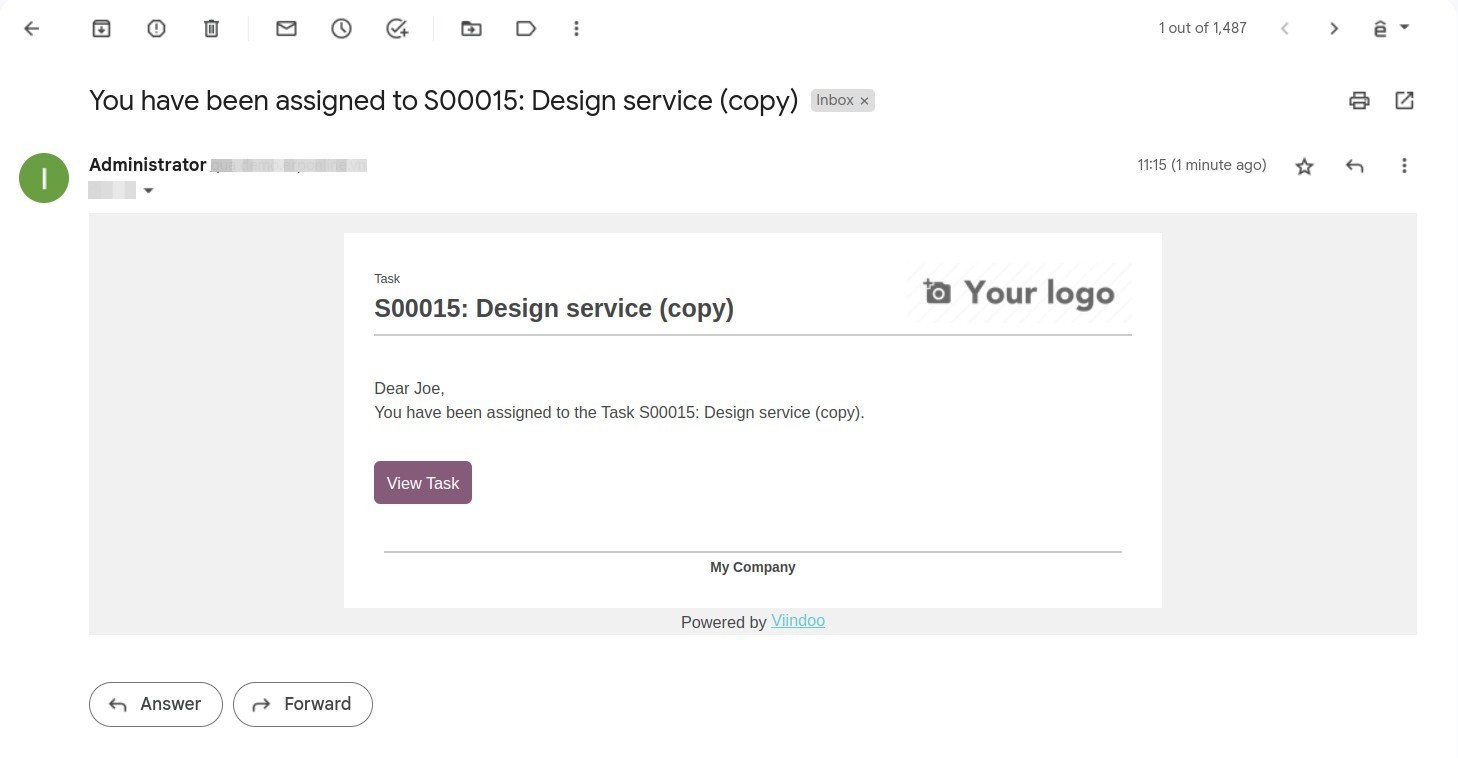Expand sender details with the small arrow

point(149,190)
